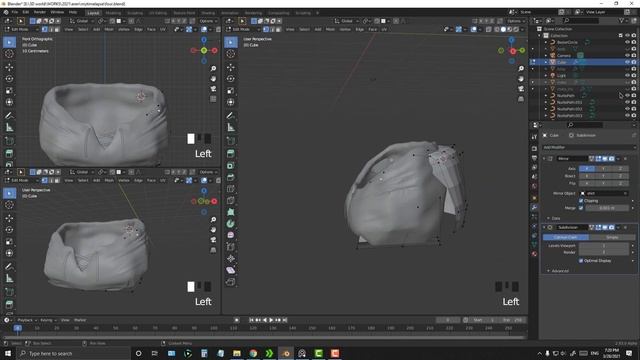Select the Transform tool in main viewport toolbar
The image size is (640, 360).
pos(231,102)
